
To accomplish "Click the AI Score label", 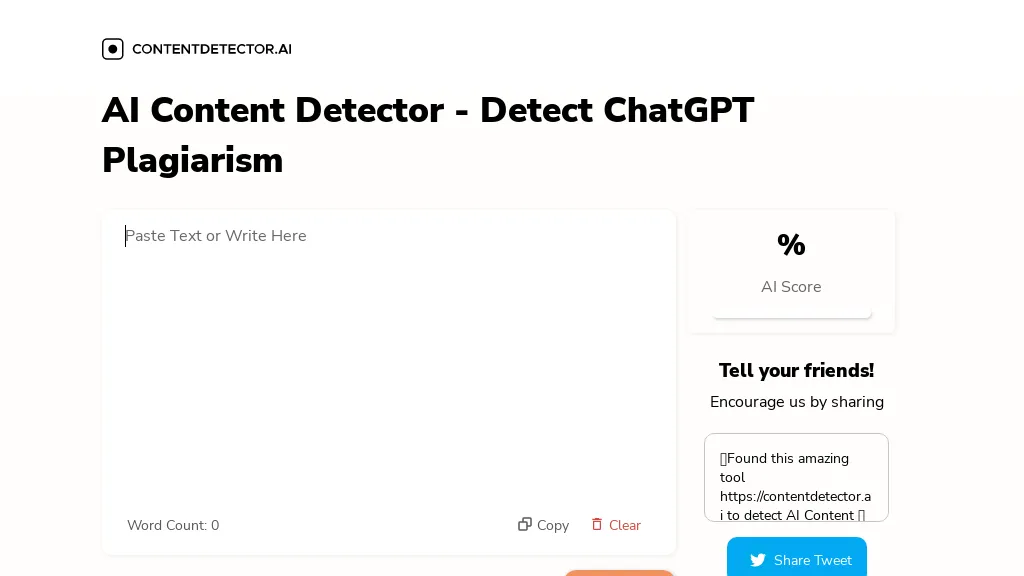I will [x=791, y=287].
